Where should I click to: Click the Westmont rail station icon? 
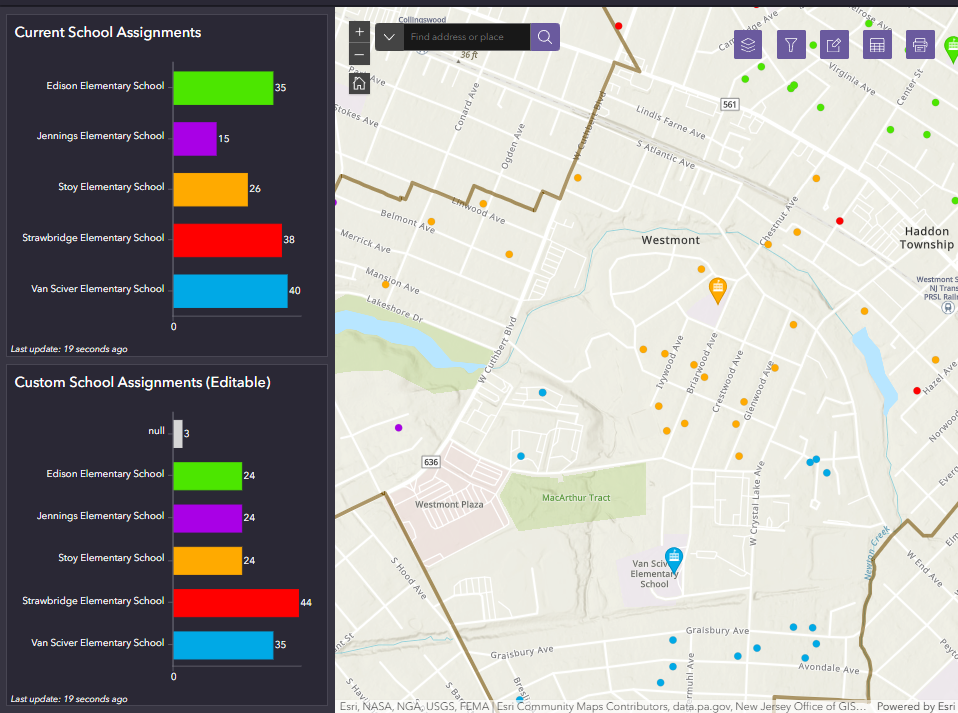948,308
